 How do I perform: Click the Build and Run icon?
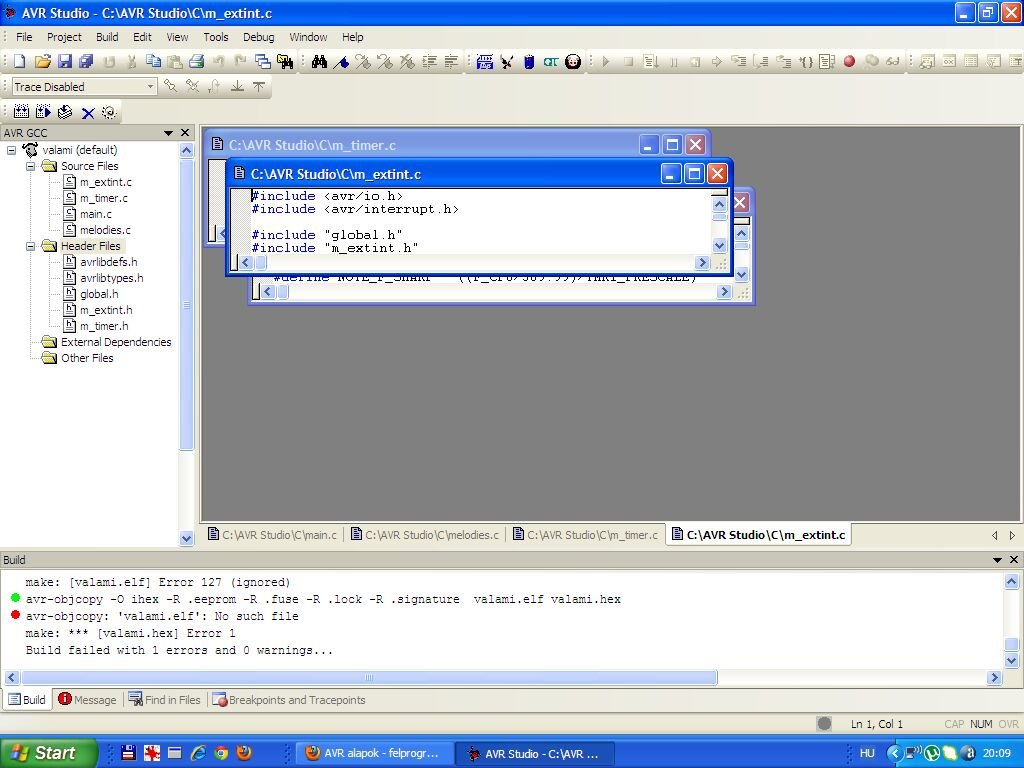(x=43, y=112)
